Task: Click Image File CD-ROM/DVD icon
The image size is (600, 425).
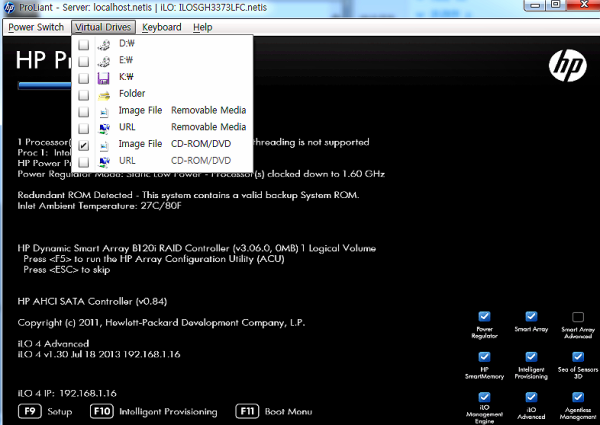Action: click(104, 145)
